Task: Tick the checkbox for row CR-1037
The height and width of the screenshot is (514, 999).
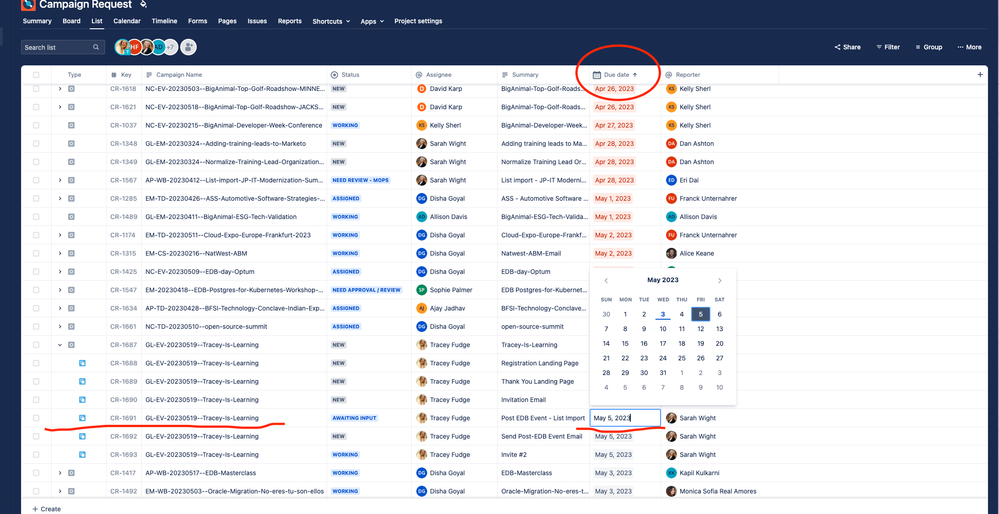Action: click(x=36, y=125)
